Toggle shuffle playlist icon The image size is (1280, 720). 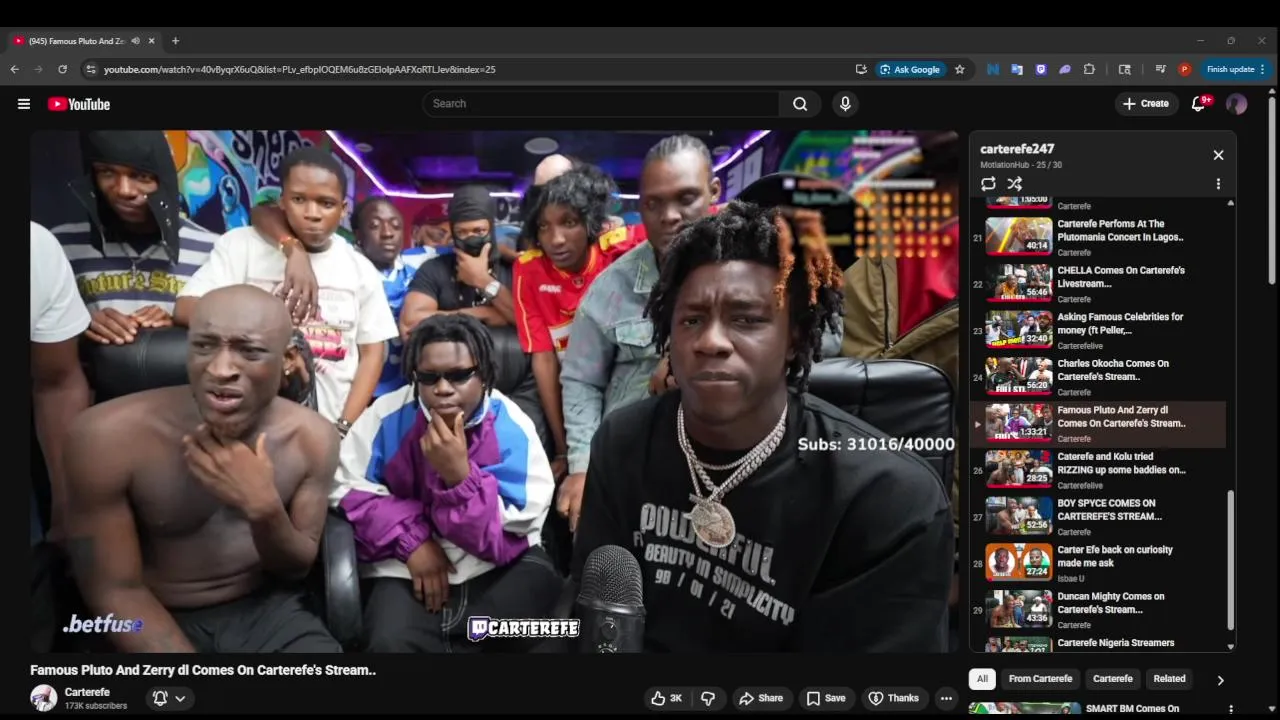tap(1014, 184)
